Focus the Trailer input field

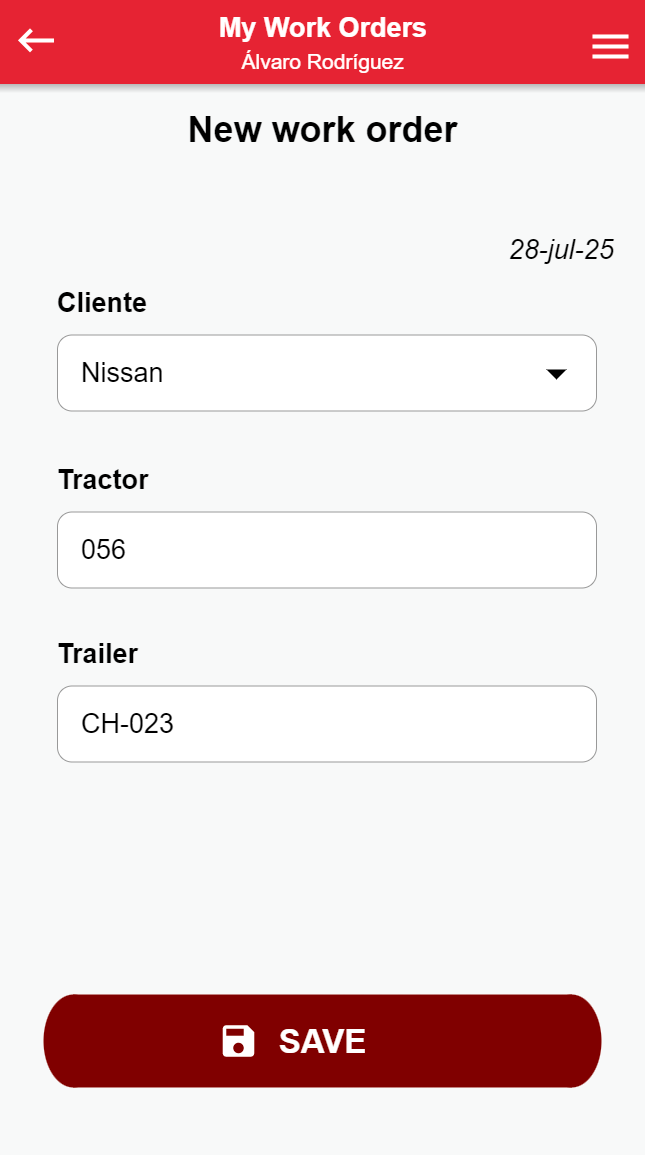point(326,724)
